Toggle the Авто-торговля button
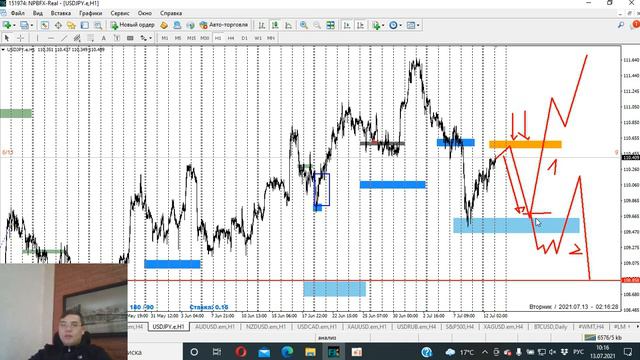The width and height of the screenshot is (640, 360). (224, 25)
